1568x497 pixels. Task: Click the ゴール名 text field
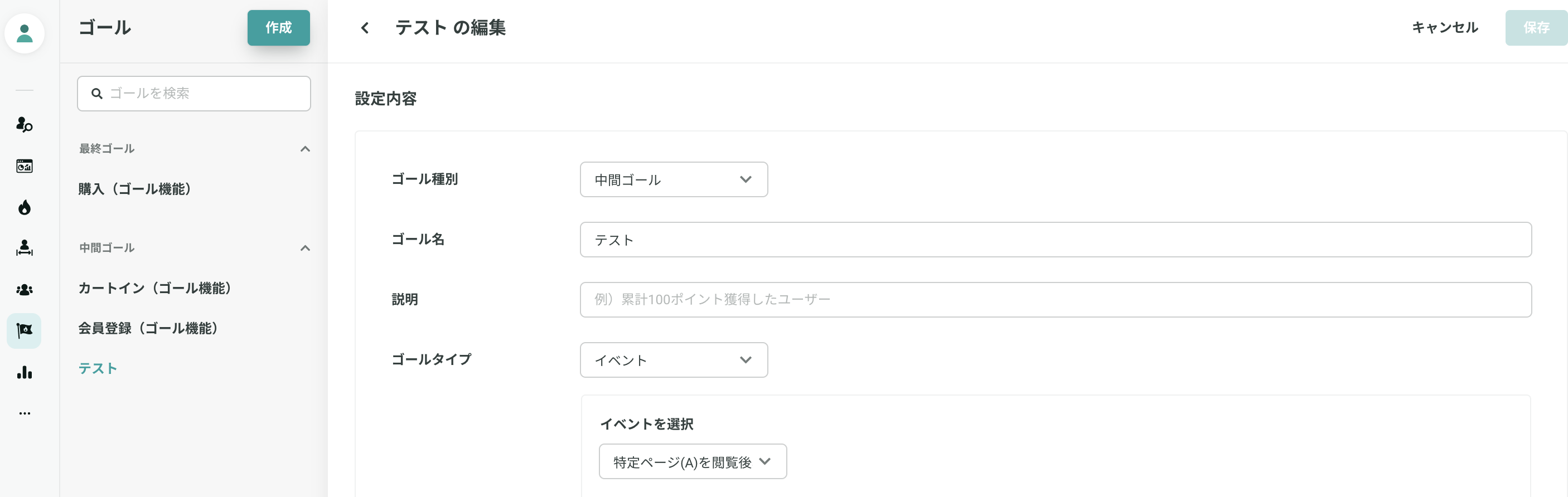coord(1056,240)
